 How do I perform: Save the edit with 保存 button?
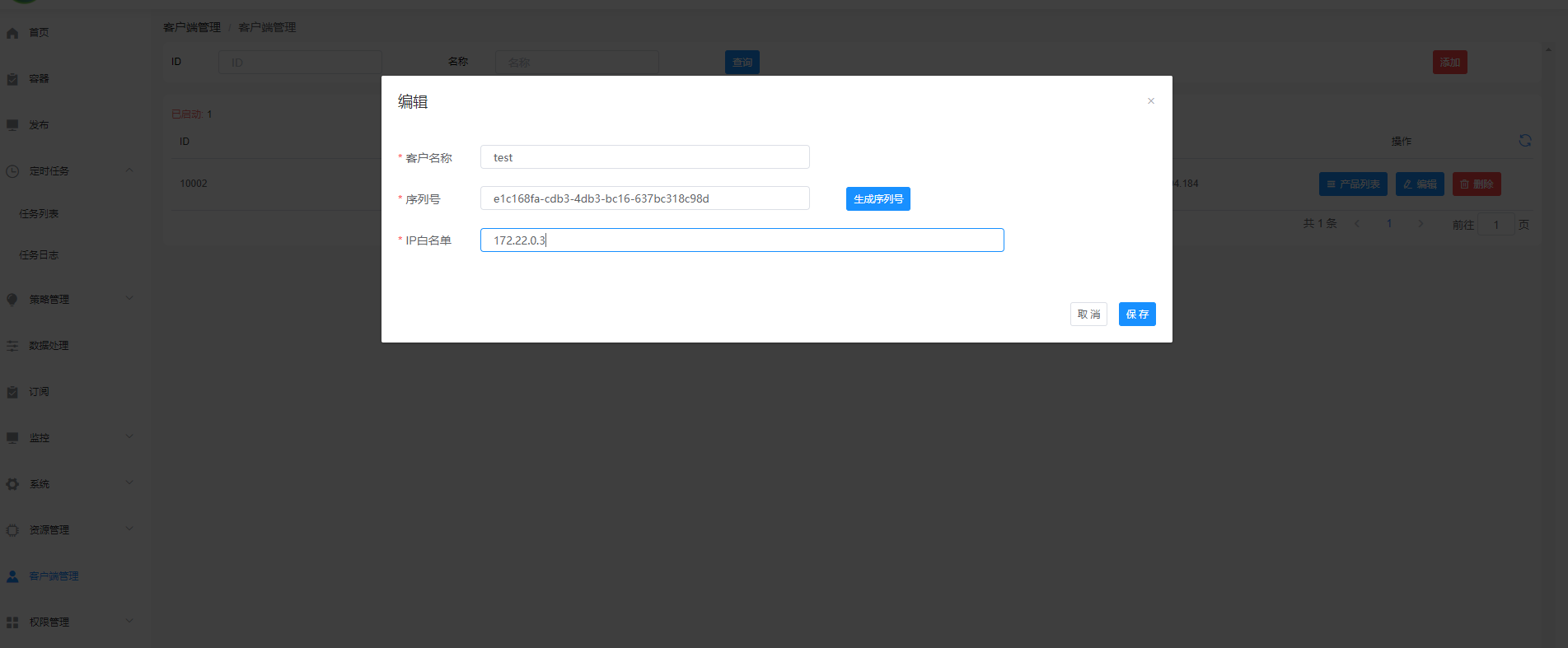click(x=1137, y=315)
